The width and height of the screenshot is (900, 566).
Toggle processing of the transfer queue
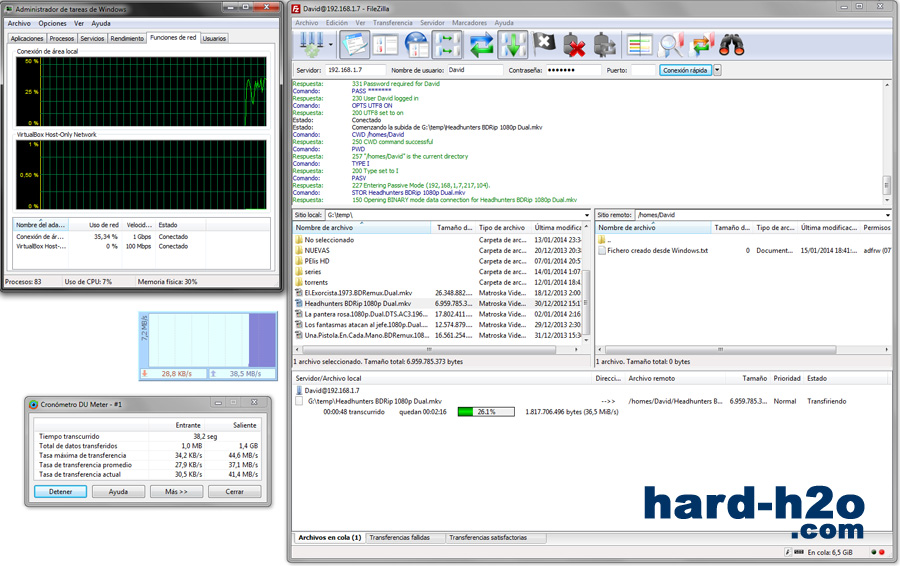513,45
